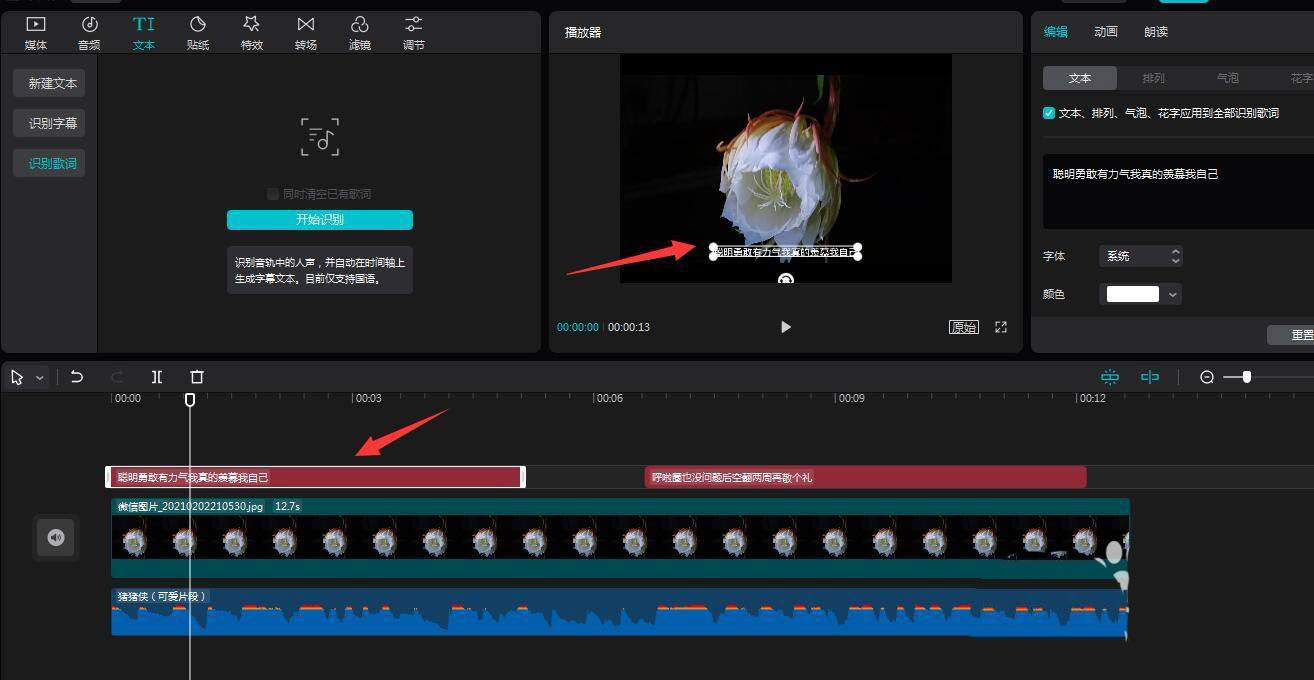
Task: Click the white color swatch
Action: click(x=1132, y=294)
